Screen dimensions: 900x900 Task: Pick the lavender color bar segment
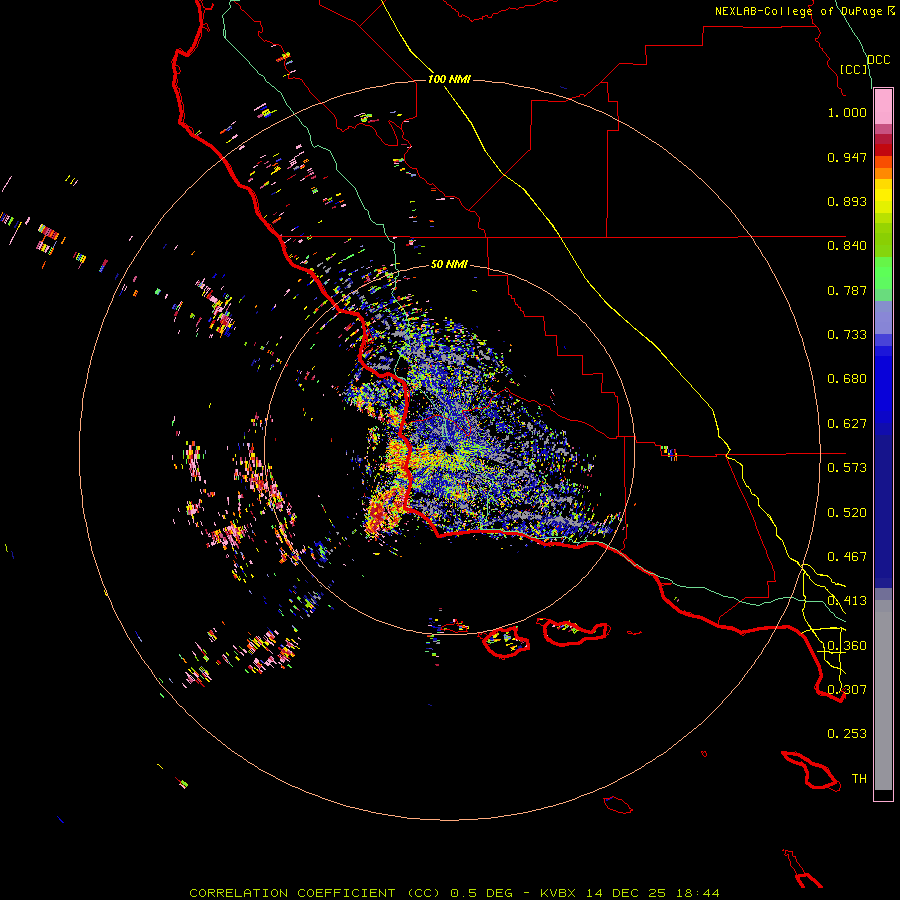pos(883,317)
